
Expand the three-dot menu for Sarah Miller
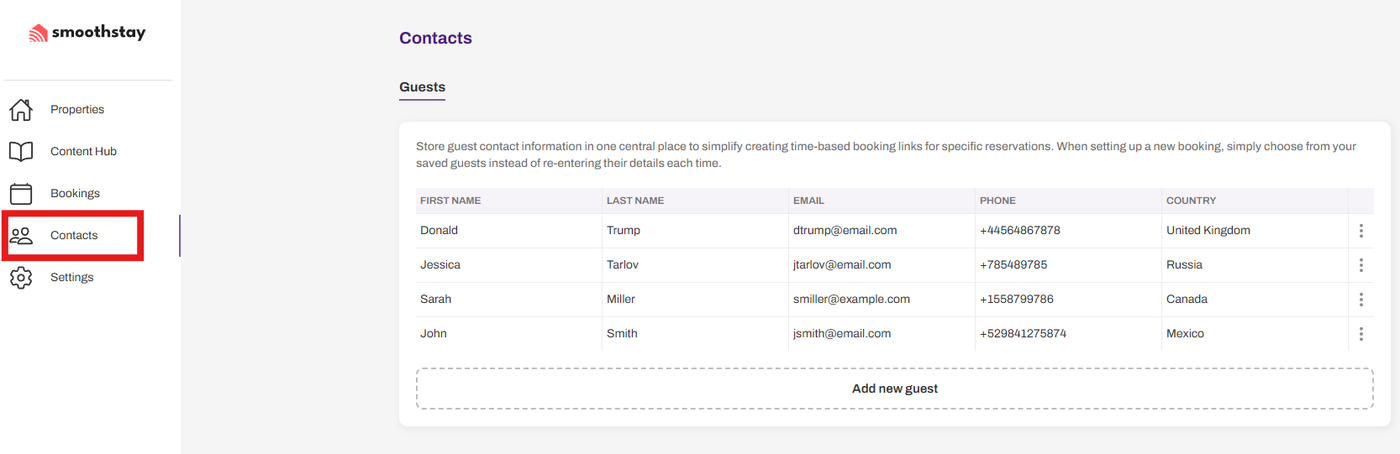1361,299
